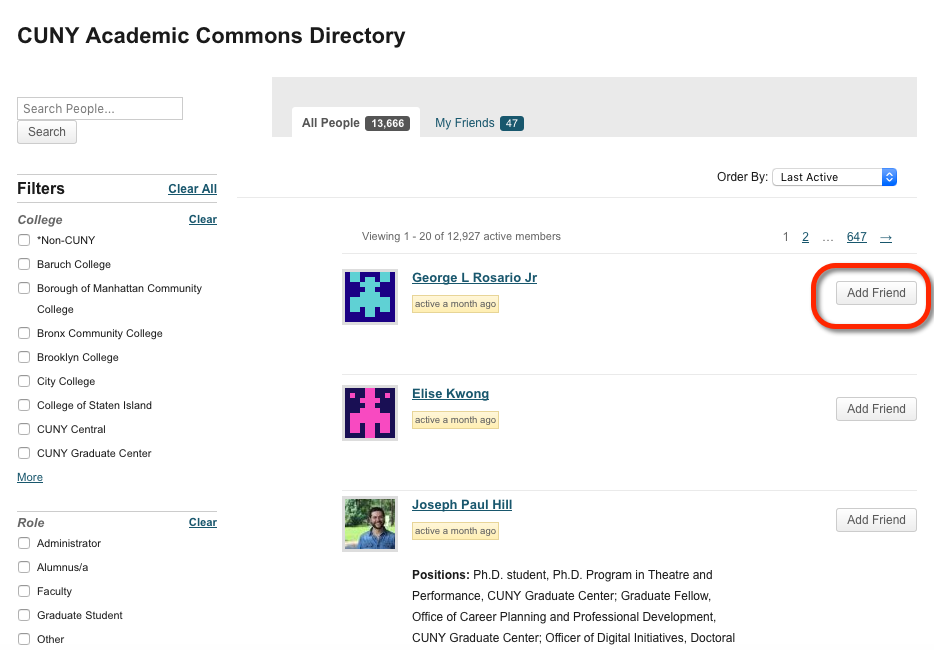Viewport: 934px width, 650px height.
Task: Open George L Rosario Jr's avatar
Action: [x=369, y=297]
